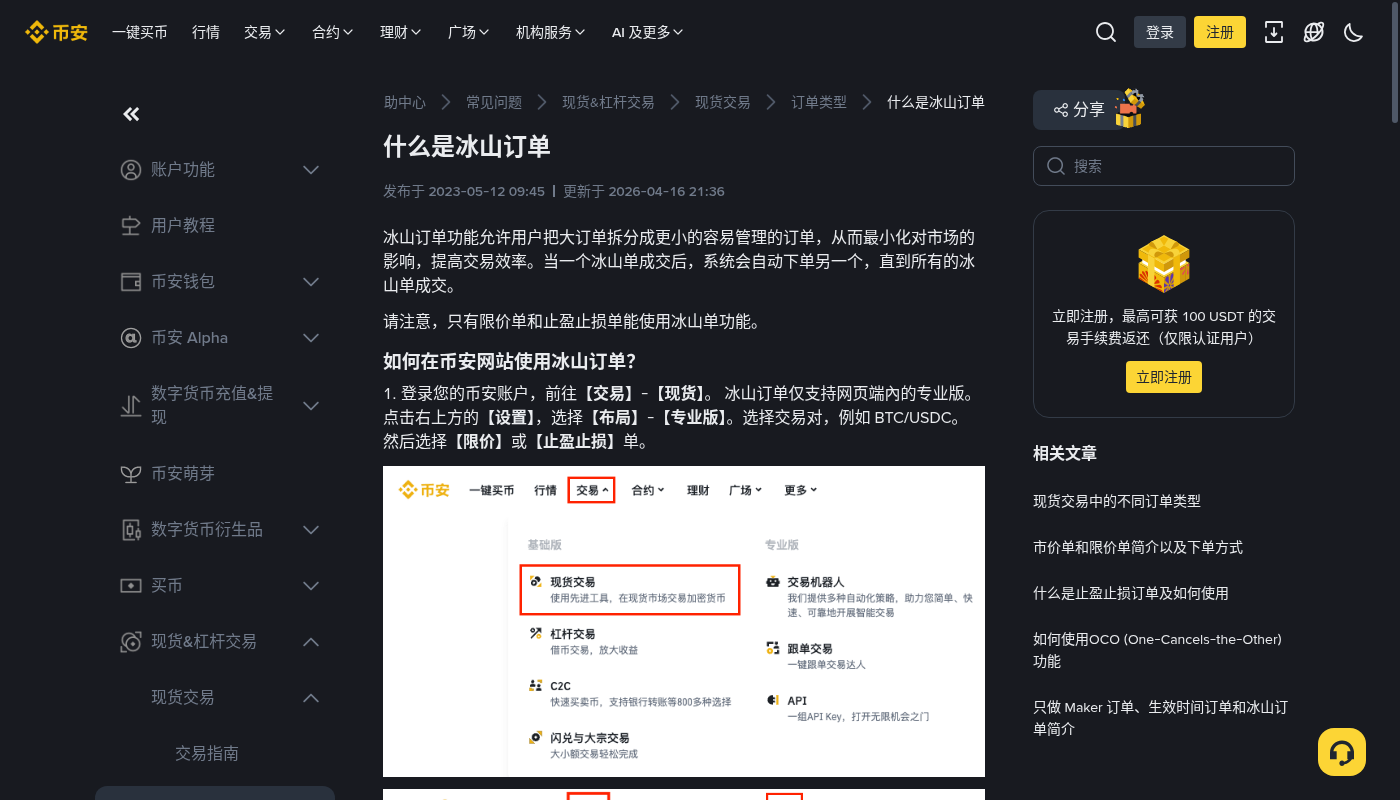Click the 注册 button in header
Viewport: 1400px width, 800px height.
1220,32
